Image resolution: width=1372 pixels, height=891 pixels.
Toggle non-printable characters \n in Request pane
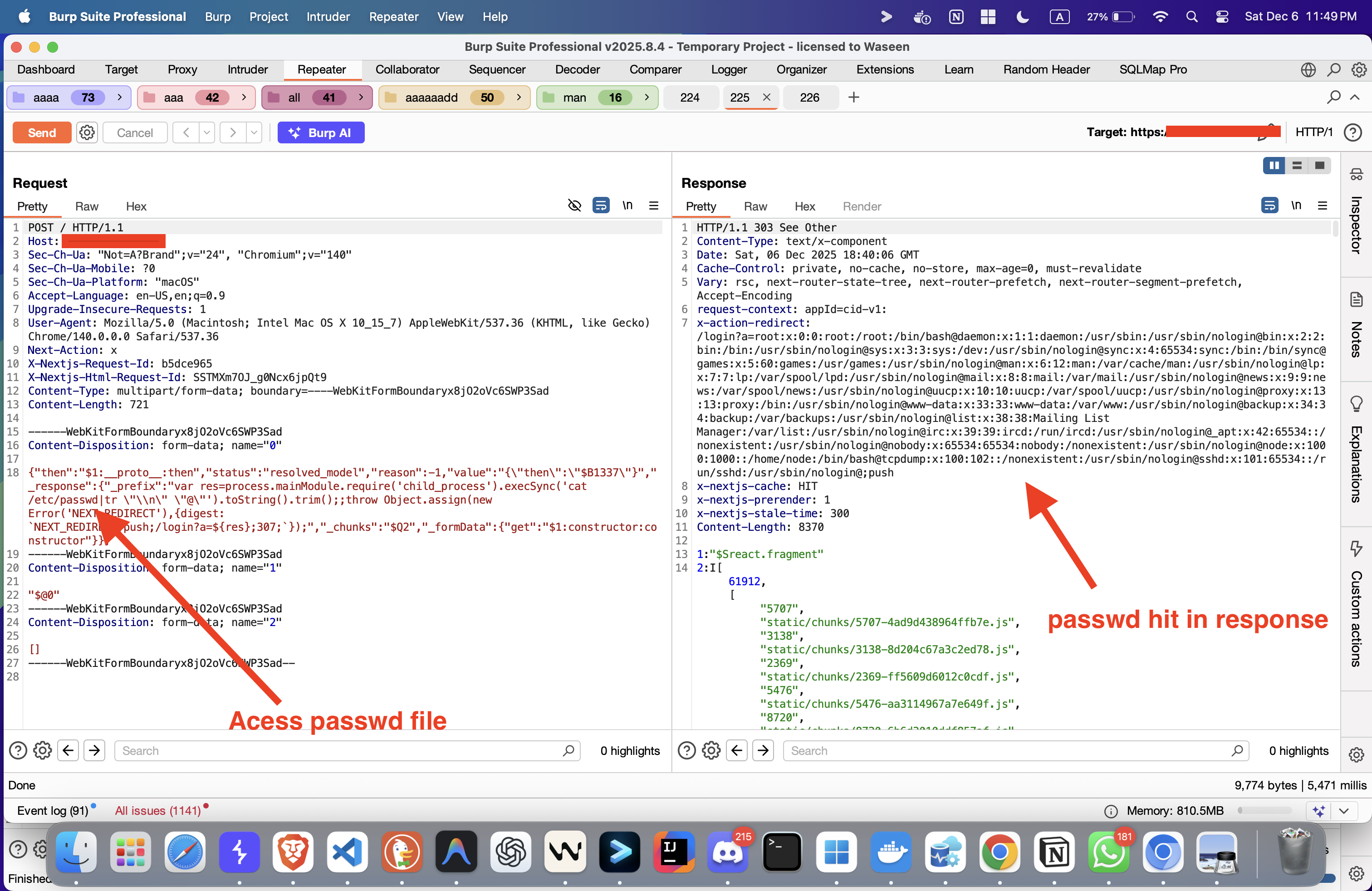click(627, 205)
